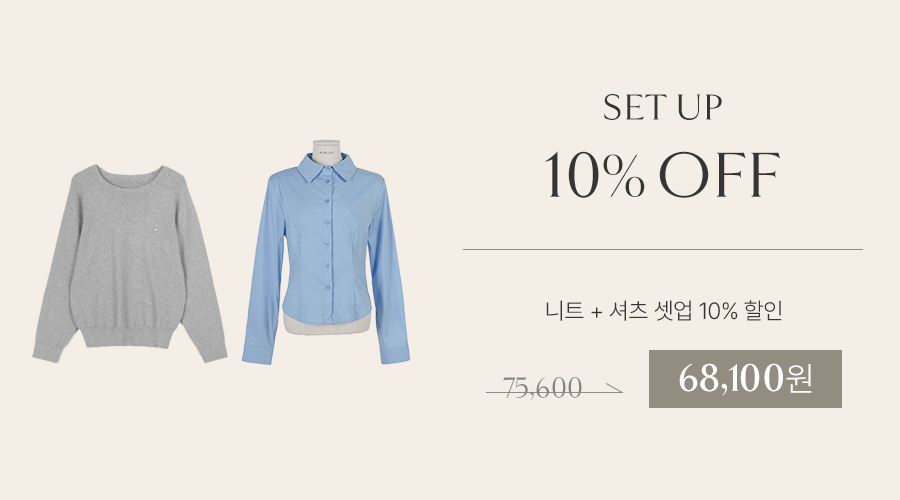
Task: Click the SET UP heading
Action: pos(662,107)
